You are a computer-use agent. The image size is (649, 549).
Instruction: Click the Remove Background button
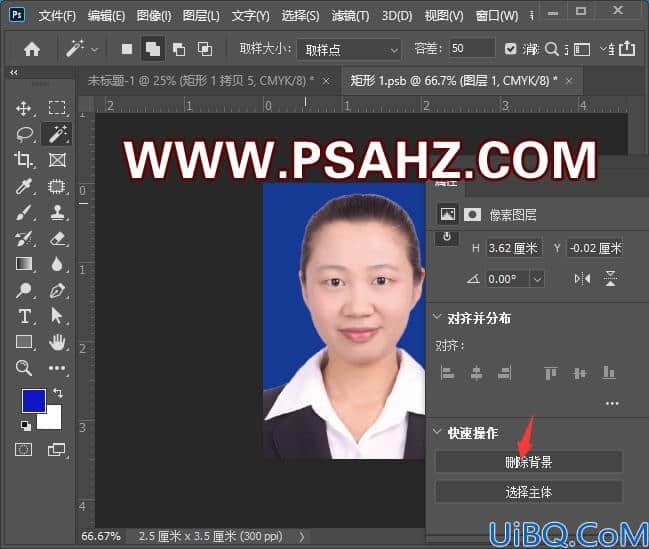pos(529,462)
